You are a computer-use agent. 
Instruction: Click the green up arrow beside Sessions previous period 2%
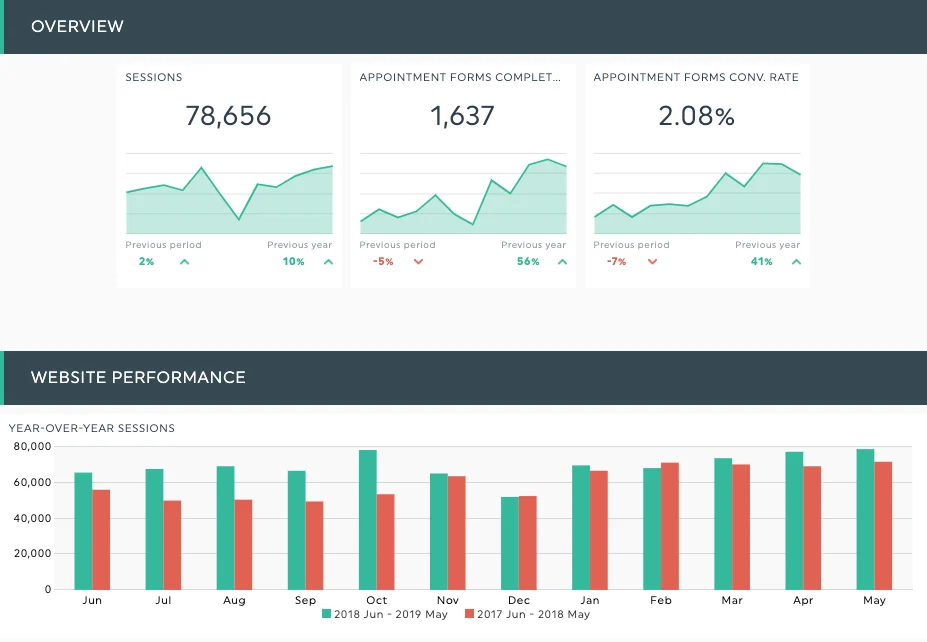pyautogui.click(x=182, y=261)
